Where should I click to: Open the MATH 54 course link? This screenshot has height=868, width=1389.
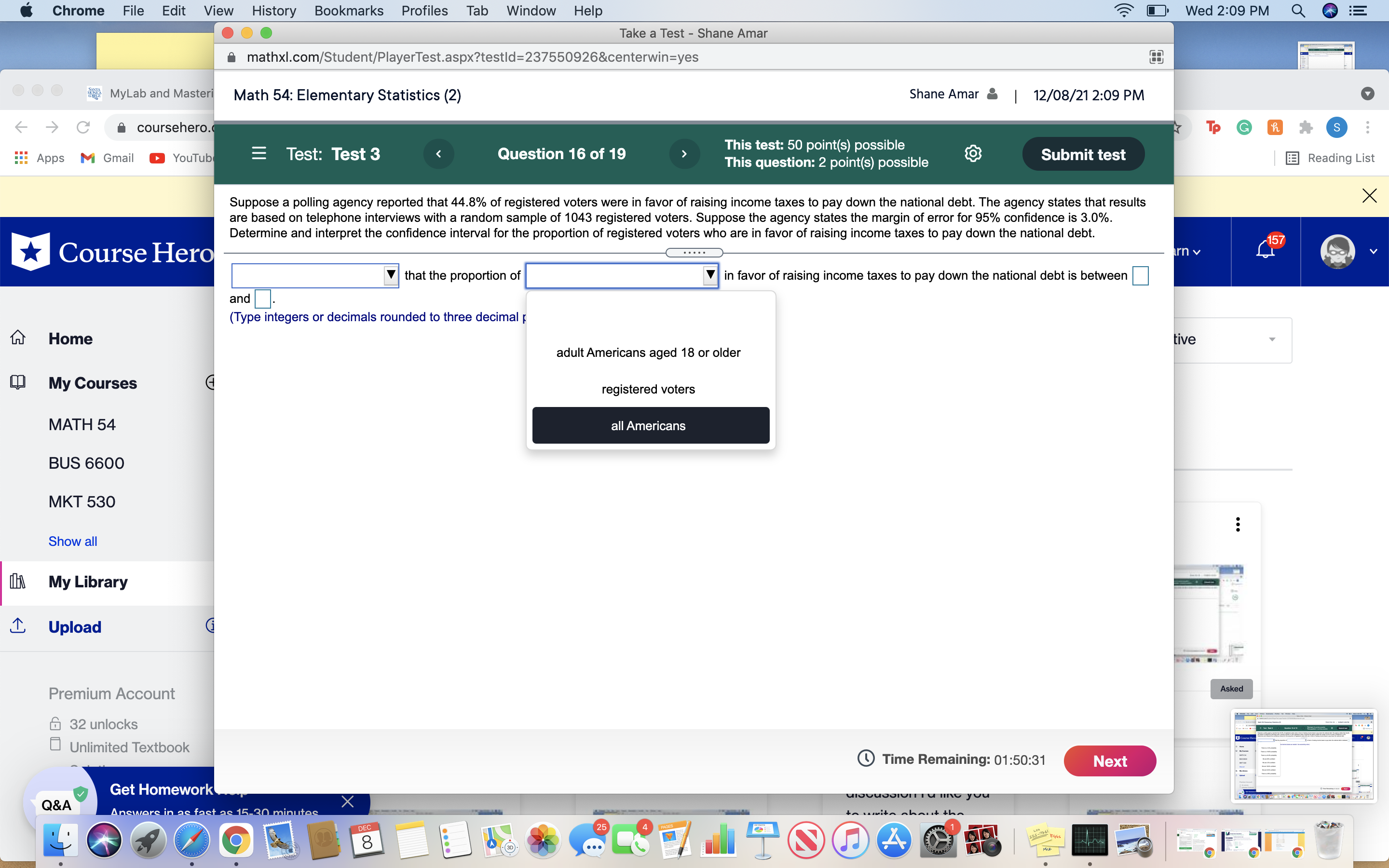pyautogui.click(x=82, y=424)
